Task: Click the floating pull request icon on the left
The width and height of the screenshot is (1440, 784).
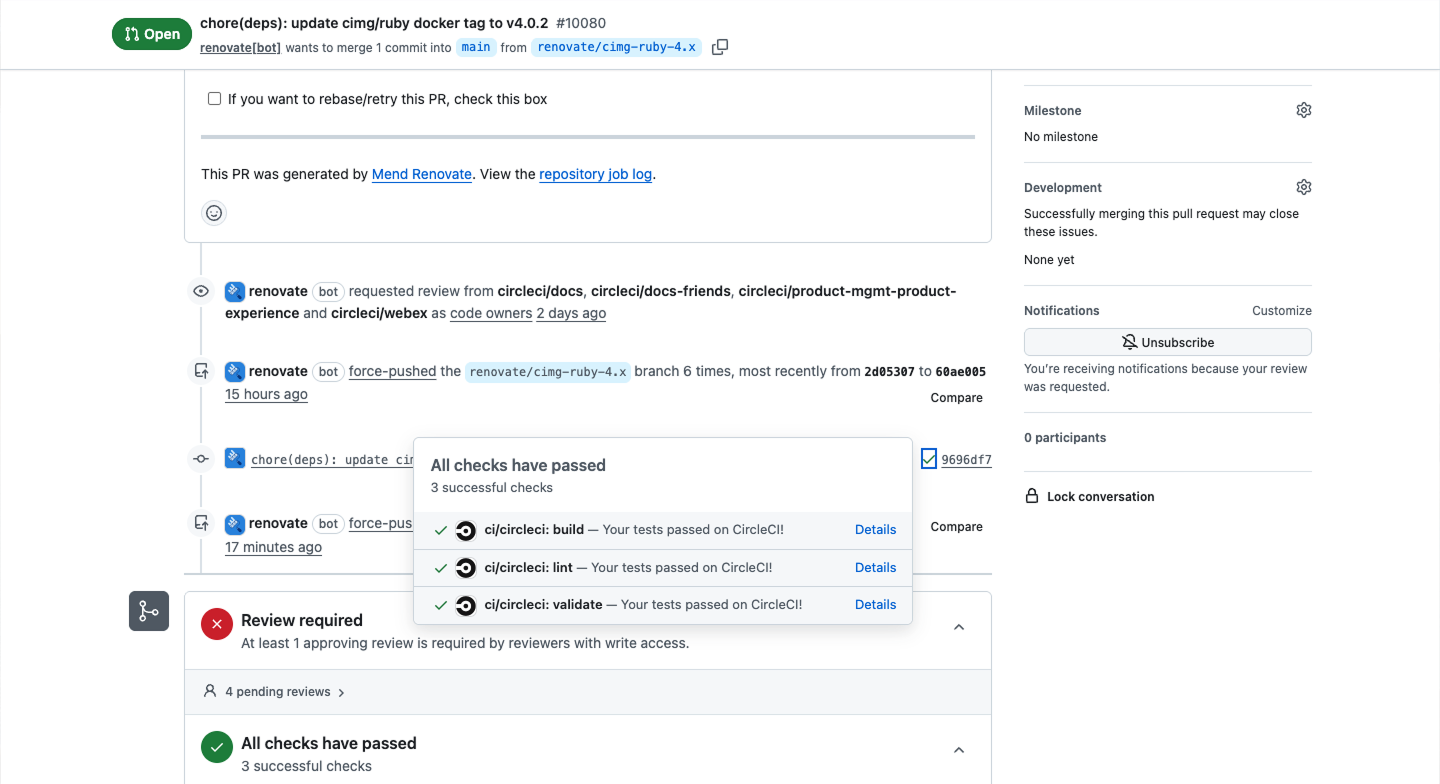Action: [x=148, y=611]
